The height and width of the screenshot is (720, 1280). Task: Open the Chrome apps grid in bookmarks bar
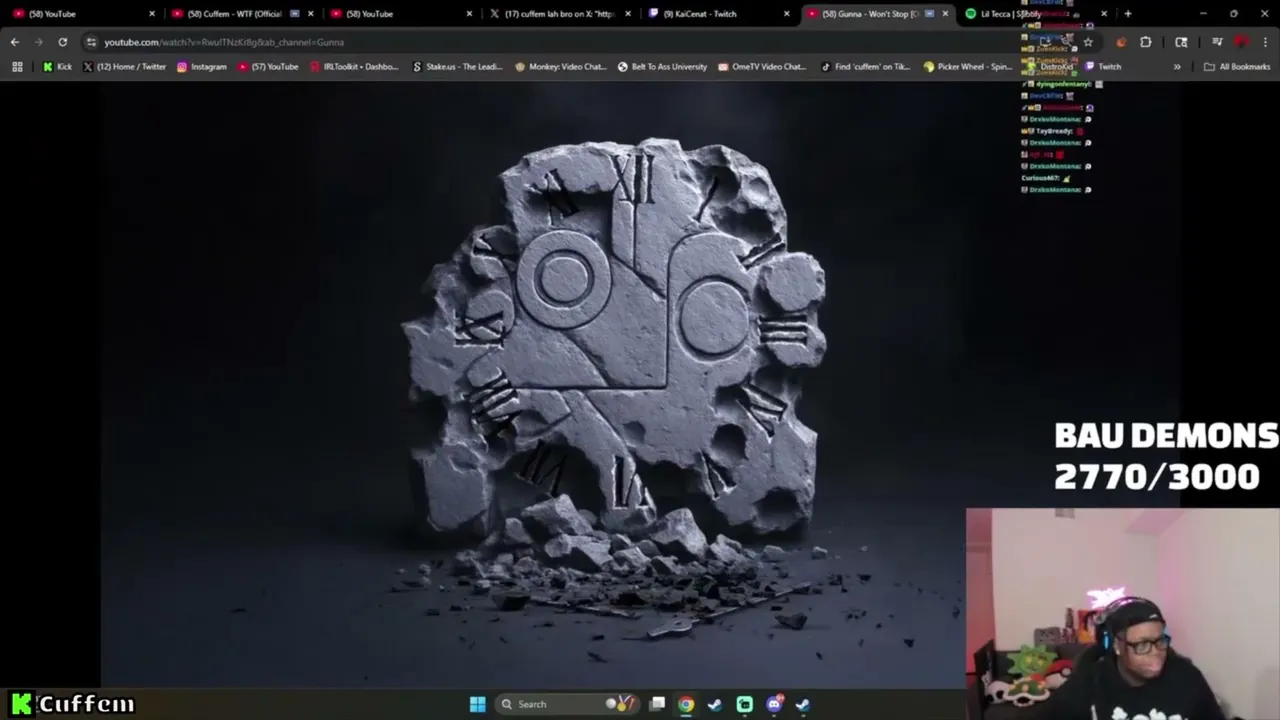click(x=17, y=67)
